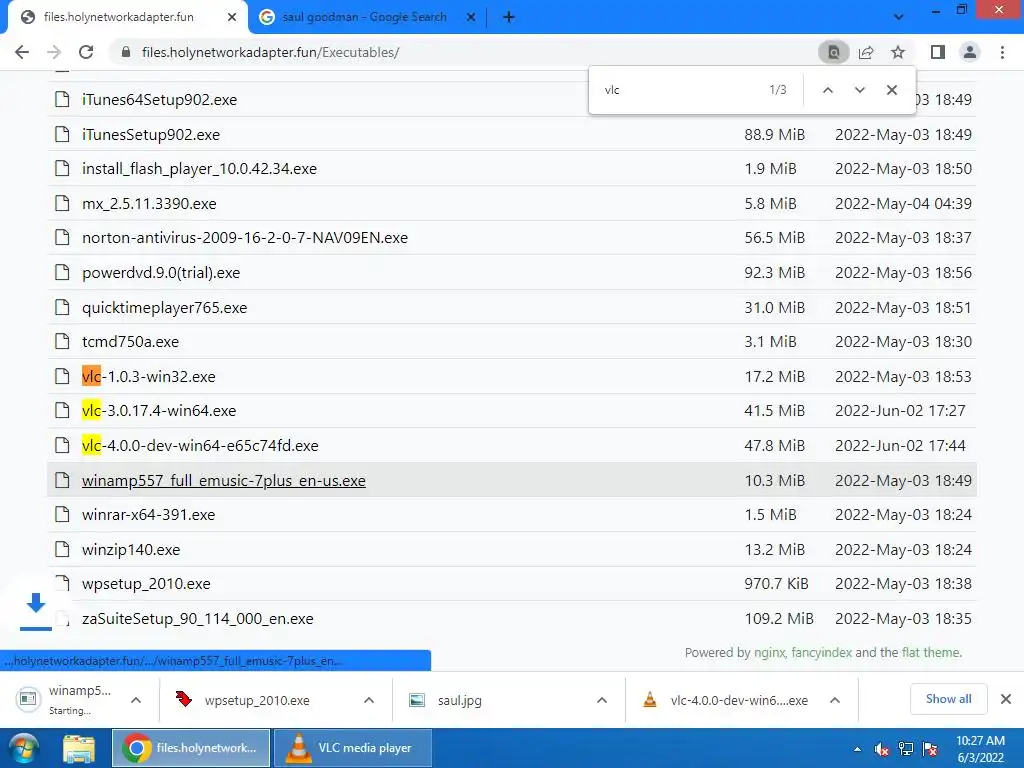Click the lock icon in address bar
The image size is (1024, 768).
pos(126,52)
